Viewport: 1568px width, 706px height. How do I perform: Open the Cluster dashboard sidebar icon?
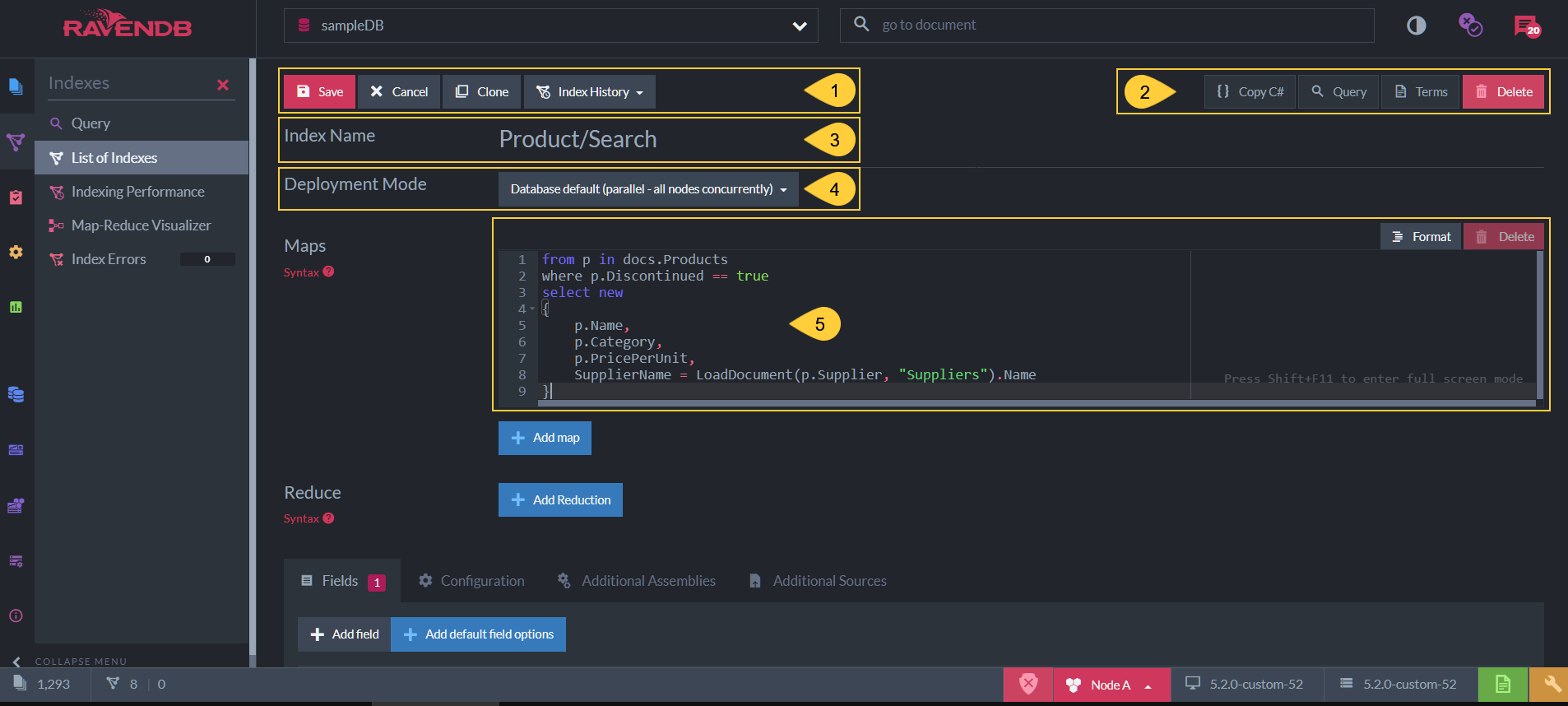click(x=16, y=505)
